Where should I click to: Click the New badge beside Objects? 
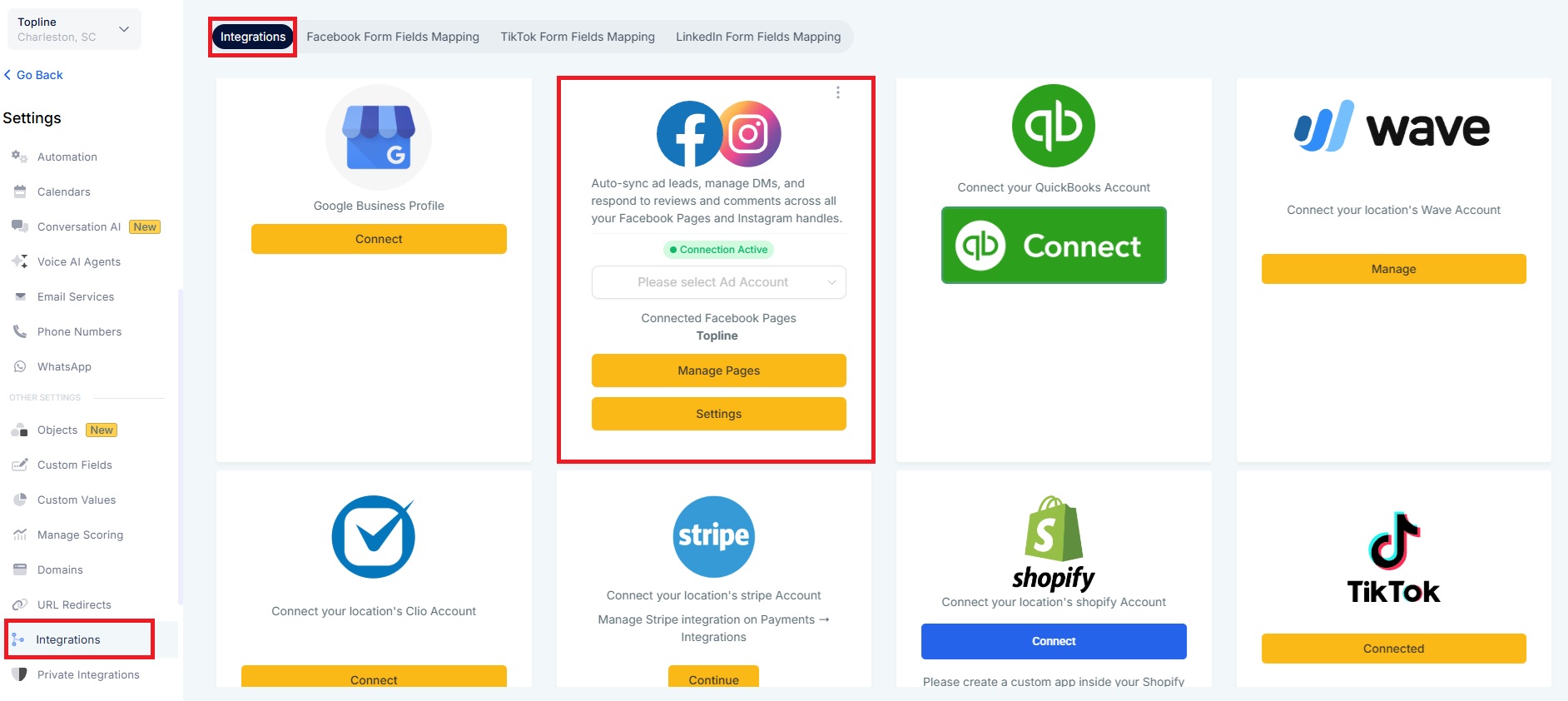coord(102,430)
